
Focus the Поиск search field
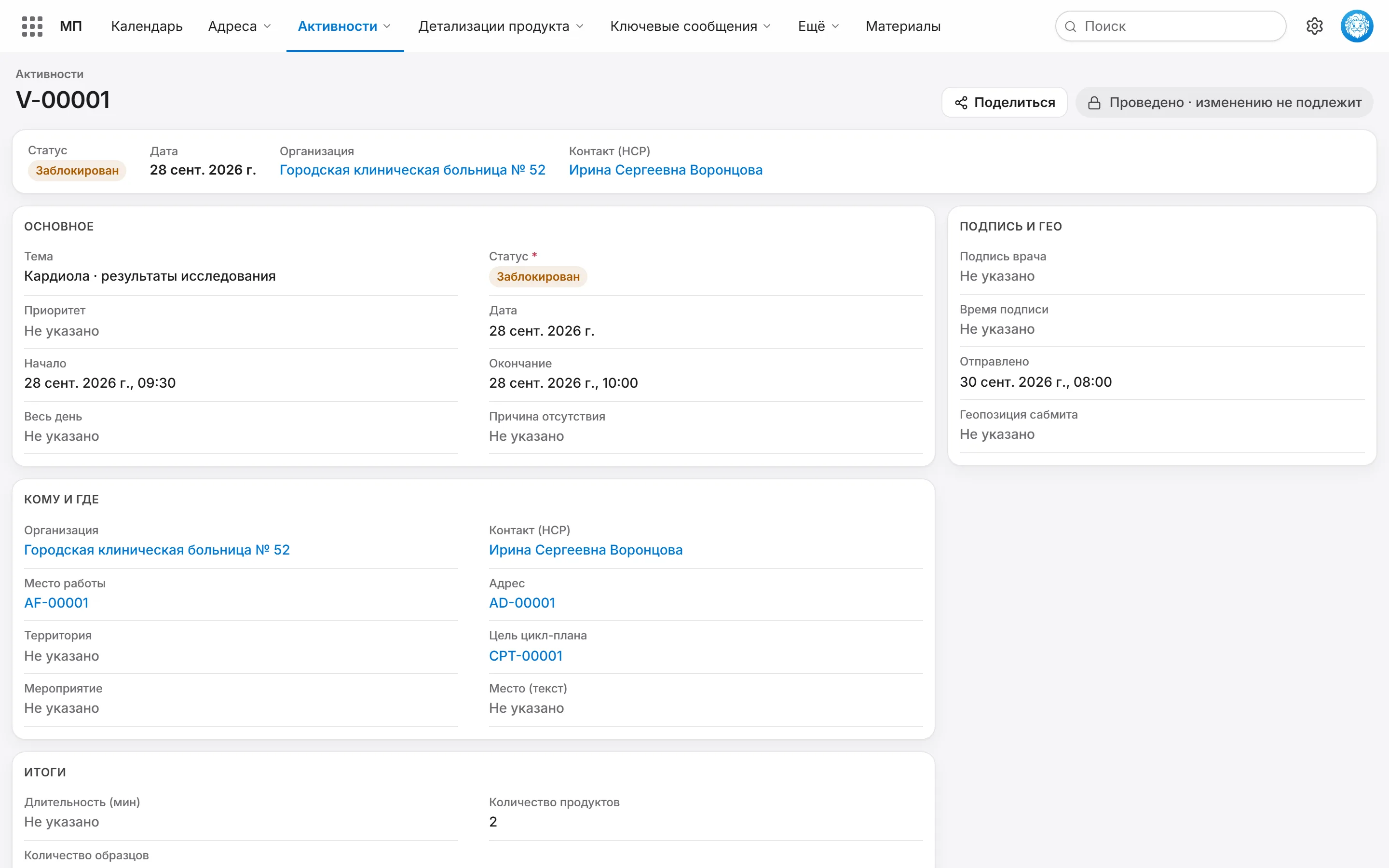[1171, 27]
